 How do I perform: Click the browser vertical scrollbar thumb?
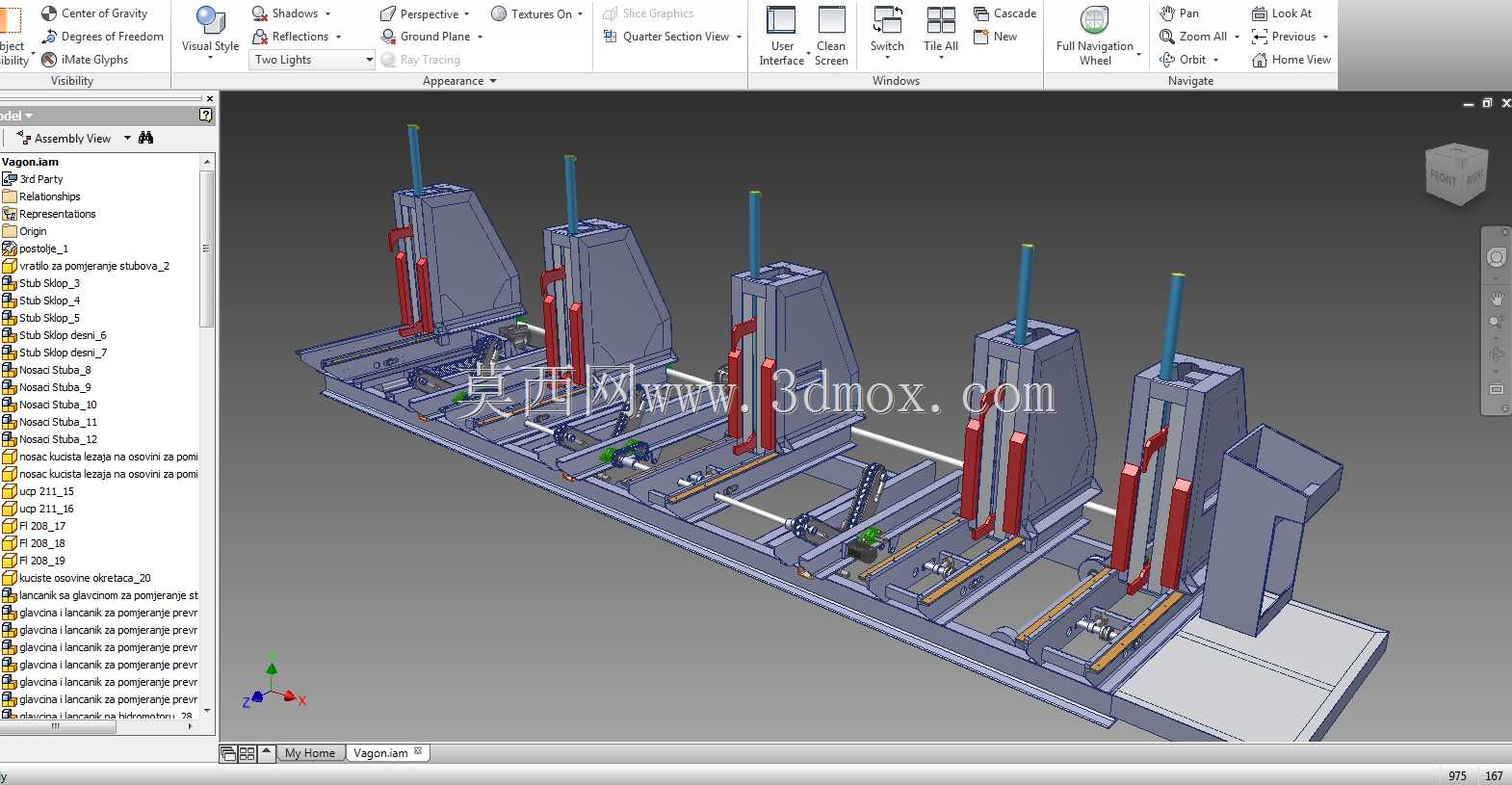pos(206,249)
